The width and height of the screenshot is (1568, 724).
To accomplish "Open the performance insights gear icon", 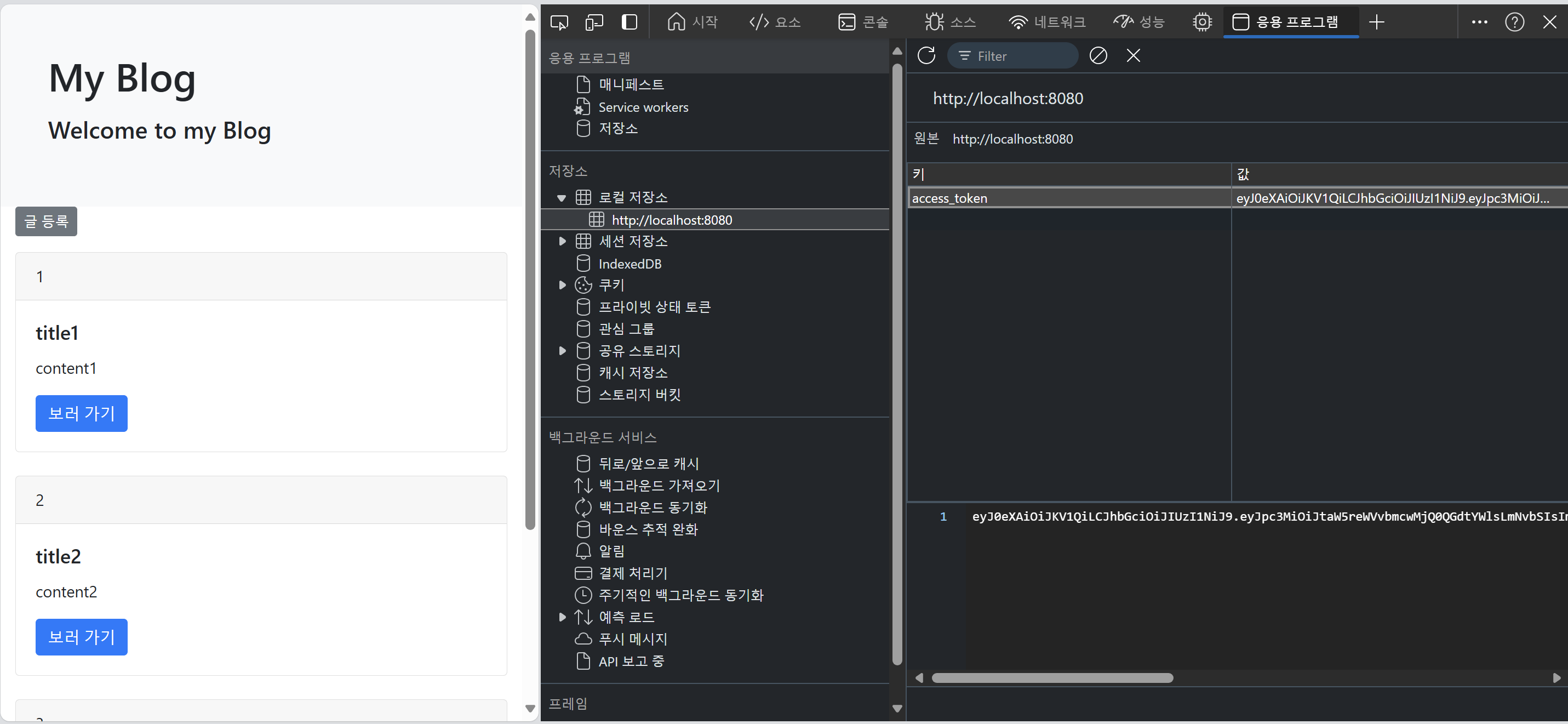I will pos(1201,22).
